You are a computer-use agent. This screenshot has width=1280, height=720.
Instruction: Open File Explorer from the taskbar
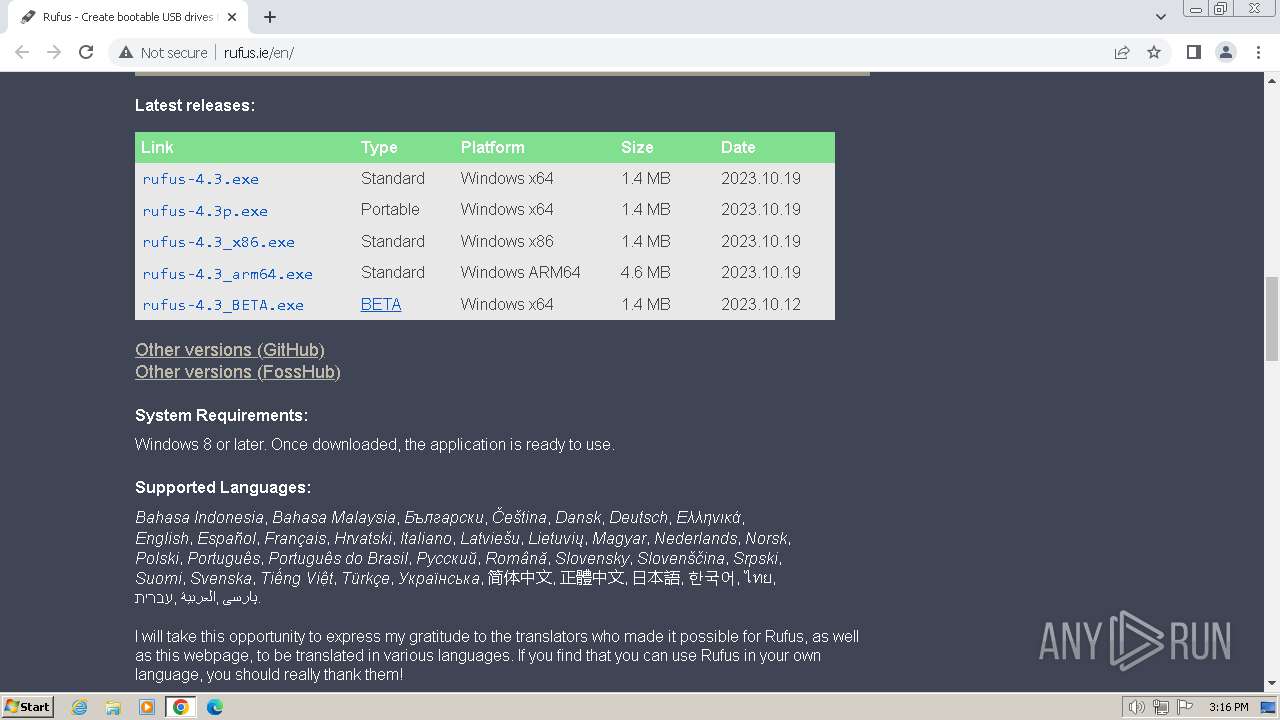[113, 707]
